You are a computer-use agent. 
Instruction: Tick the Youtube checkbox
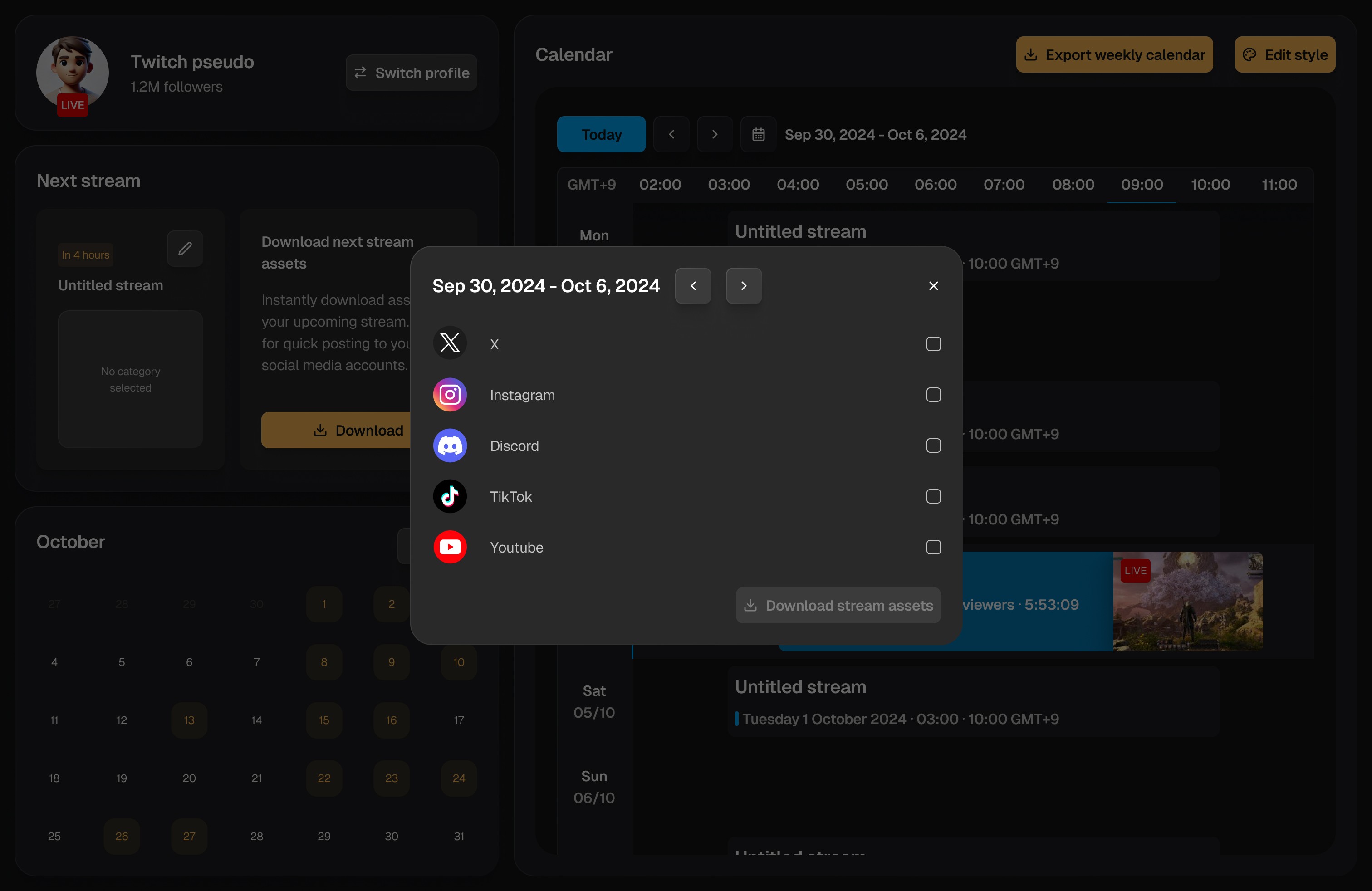[x=933, y=547]
